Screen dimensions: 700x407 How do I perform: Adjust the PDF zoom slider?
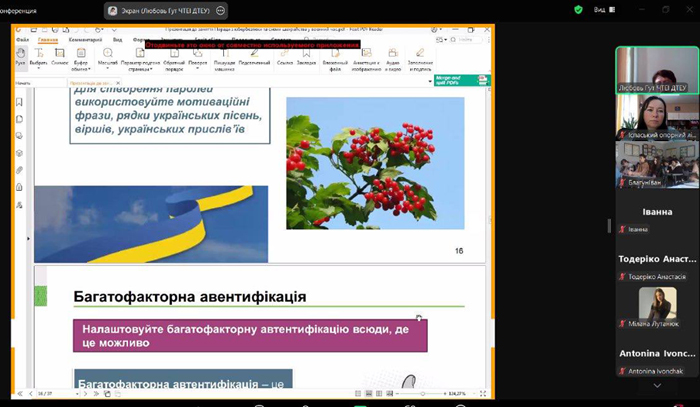tap(422, 394)
